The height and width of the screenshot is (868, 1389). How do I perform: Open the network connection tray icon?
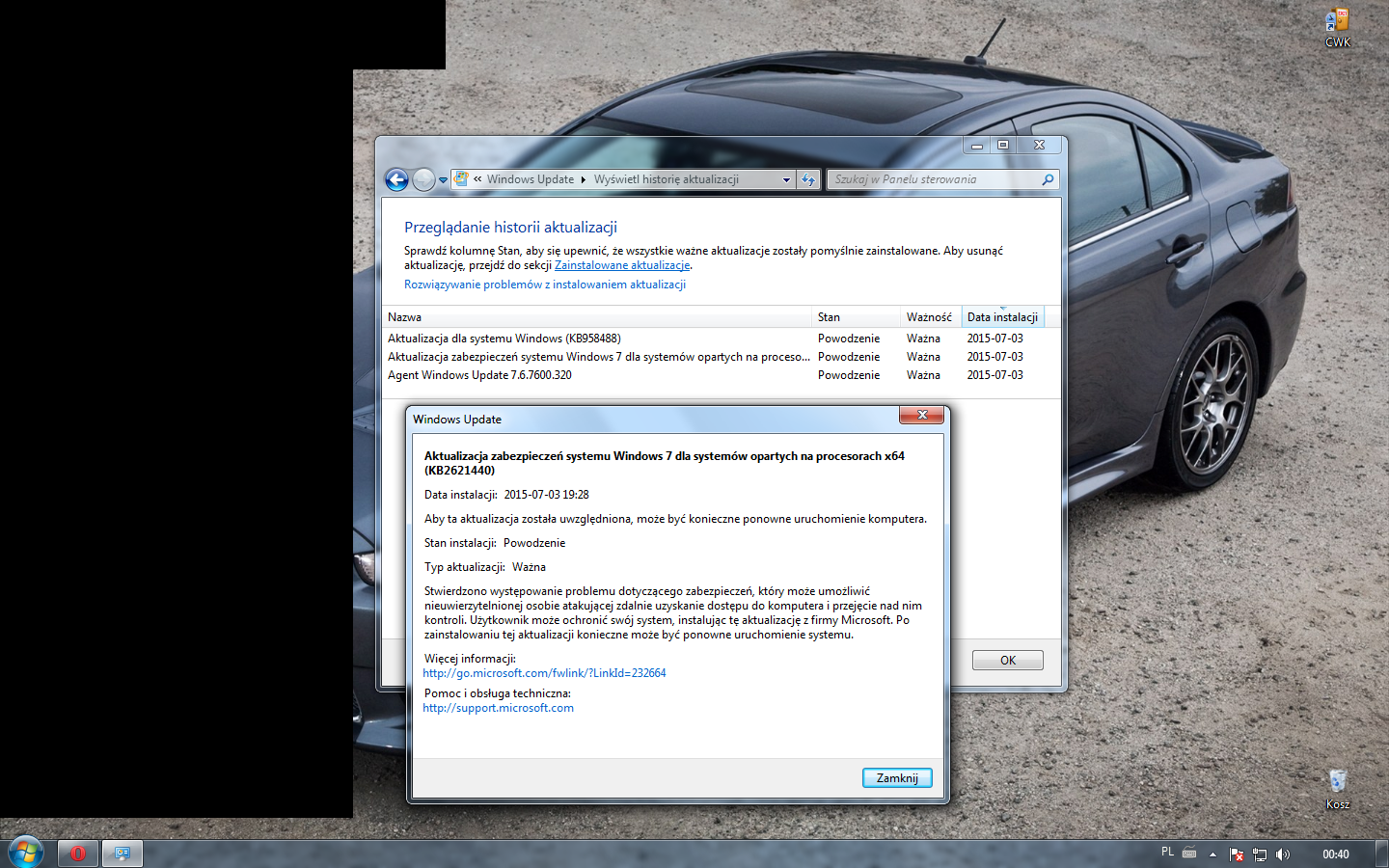click(1260, 854)
